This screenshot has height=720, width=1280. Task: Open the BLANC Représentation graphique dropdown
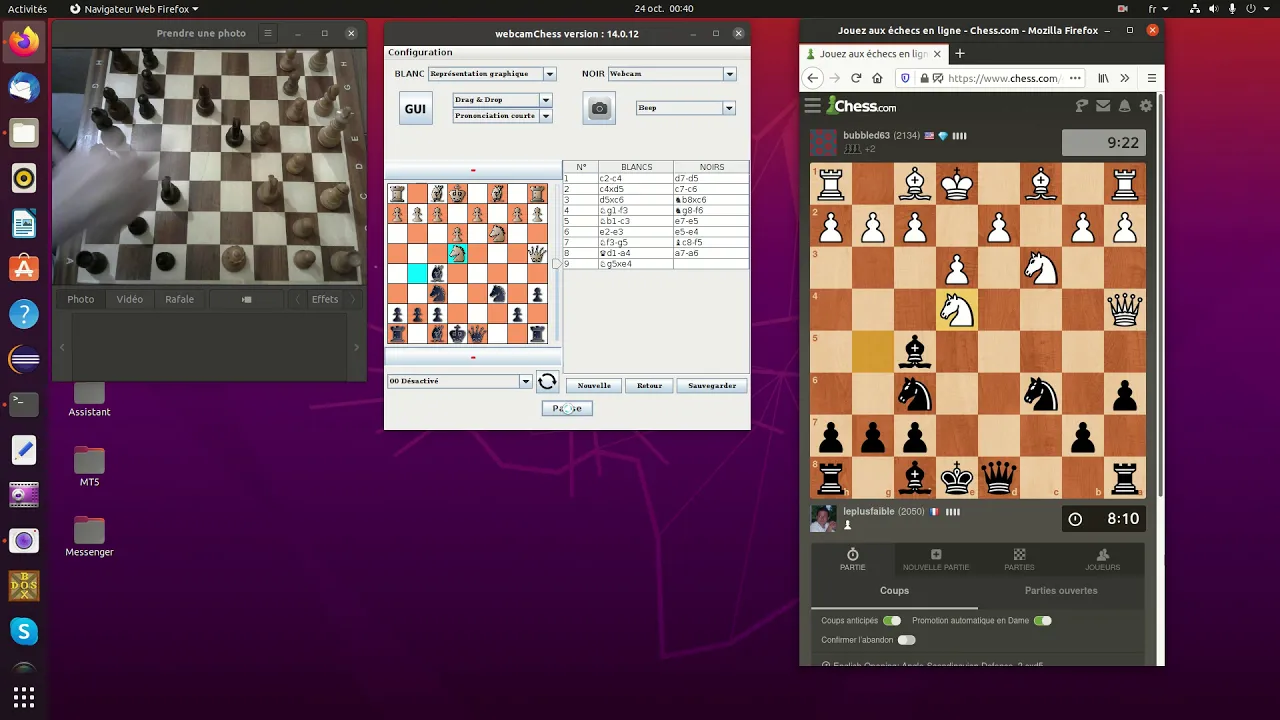(x=491, y=74)
